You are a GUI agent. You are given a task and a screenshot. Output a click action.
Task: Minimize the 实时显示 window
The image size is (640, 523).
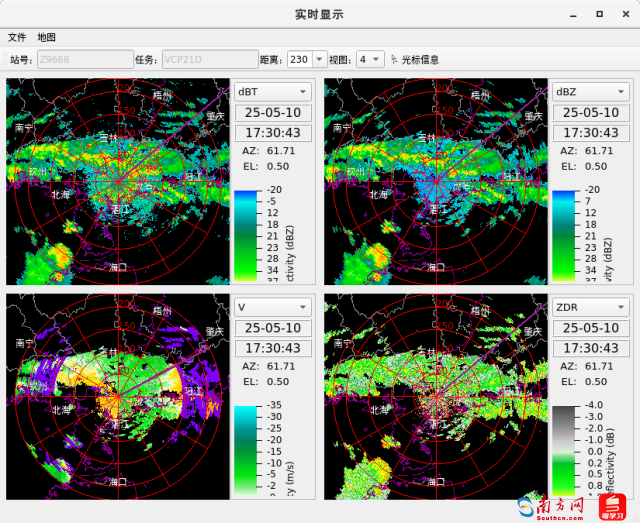tap(573, 15)
